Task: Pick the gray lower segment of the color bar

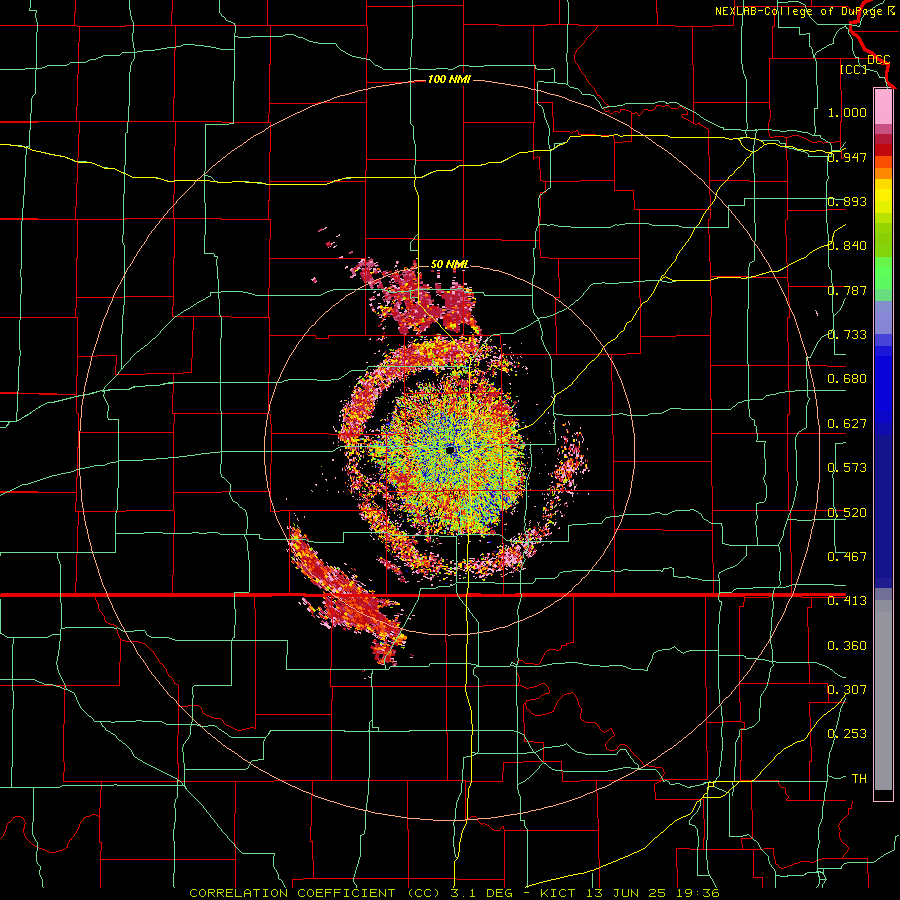Action: coord(883,695)
